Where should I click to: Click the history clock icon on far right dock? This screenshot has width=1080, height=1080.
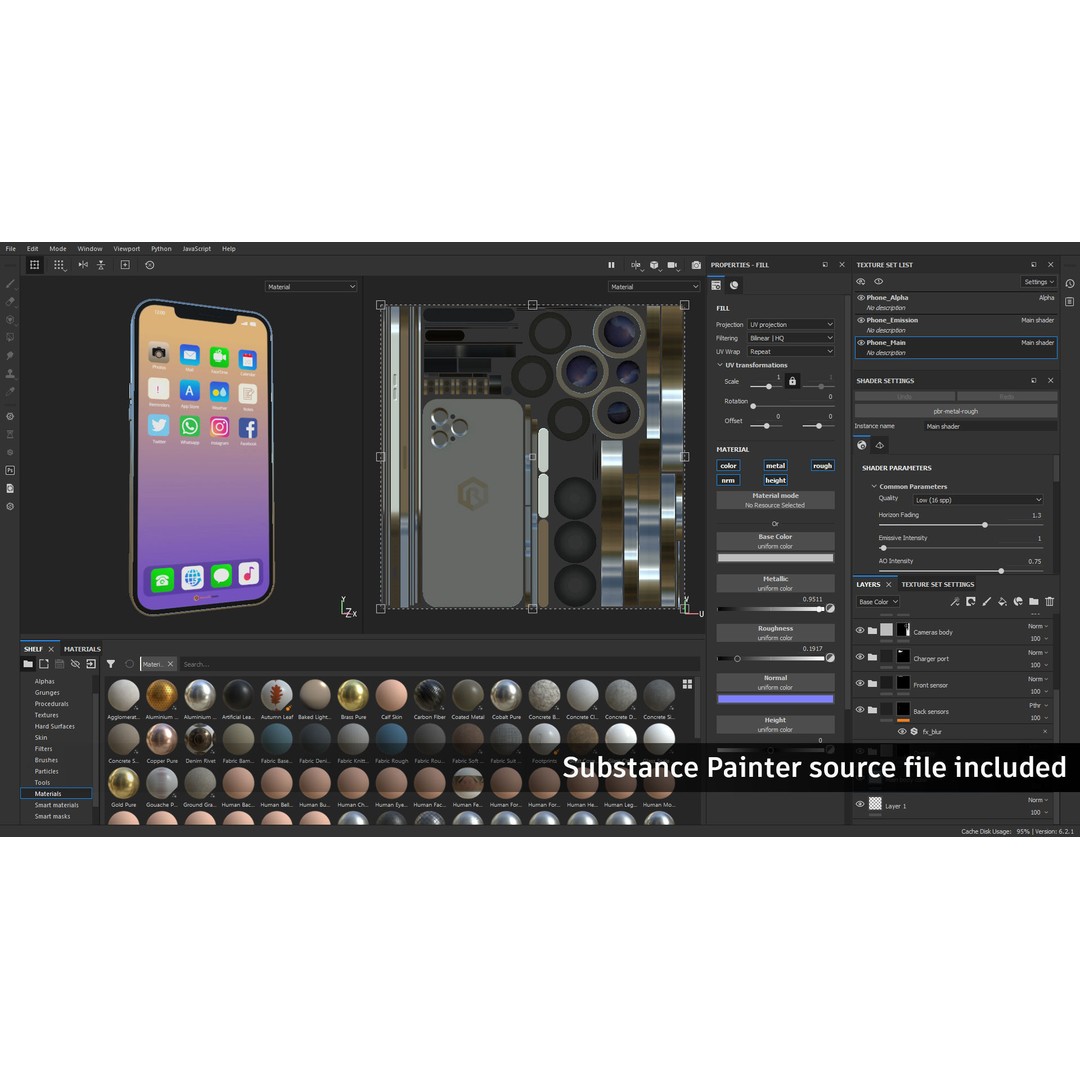pos(1070,284)
